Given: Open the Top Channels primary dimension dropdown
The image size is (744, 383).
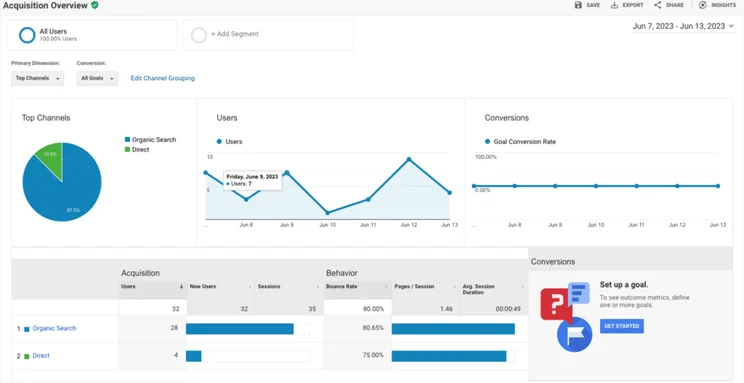Looking at the screenshot, I should [x=37, y=78].
